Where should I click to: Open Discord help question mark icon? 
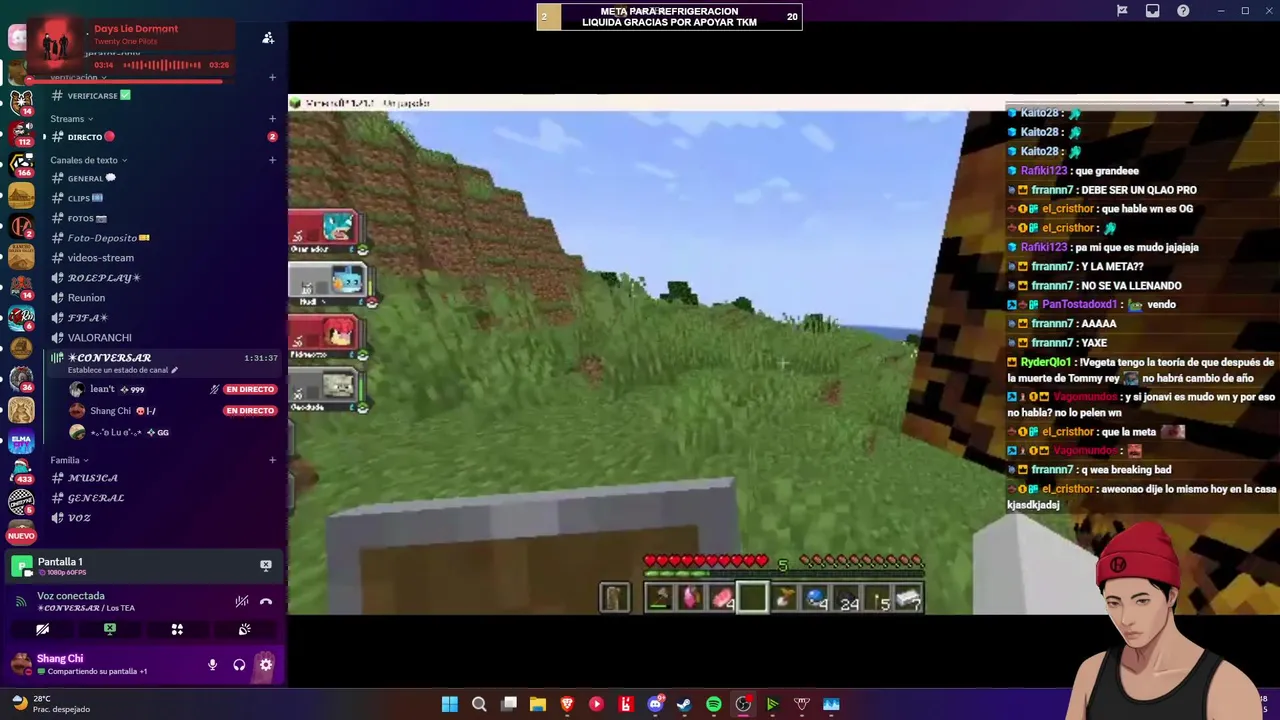click(1183, 11)
